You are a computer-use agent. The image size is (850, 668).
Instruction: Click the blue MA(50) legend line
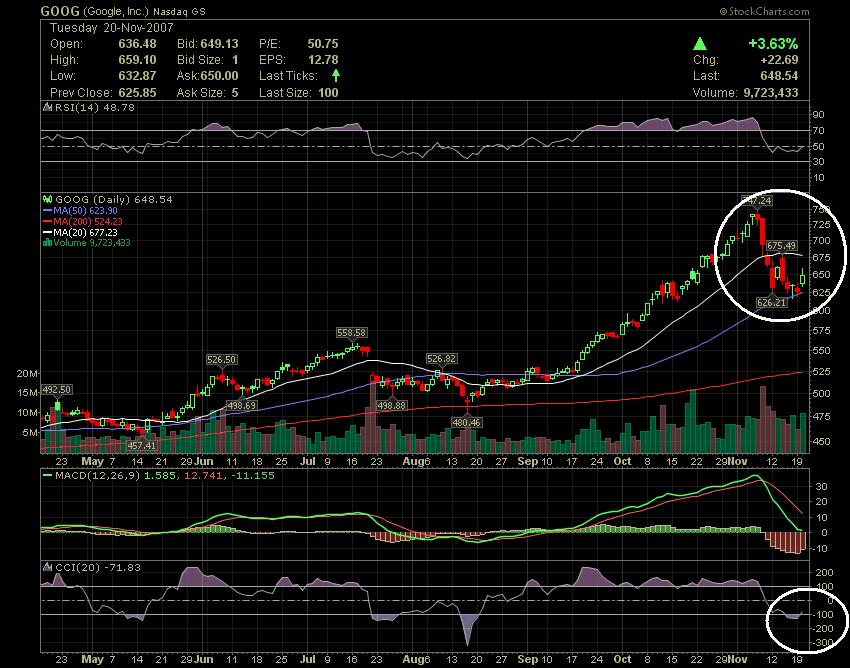(x=47, y=210)
